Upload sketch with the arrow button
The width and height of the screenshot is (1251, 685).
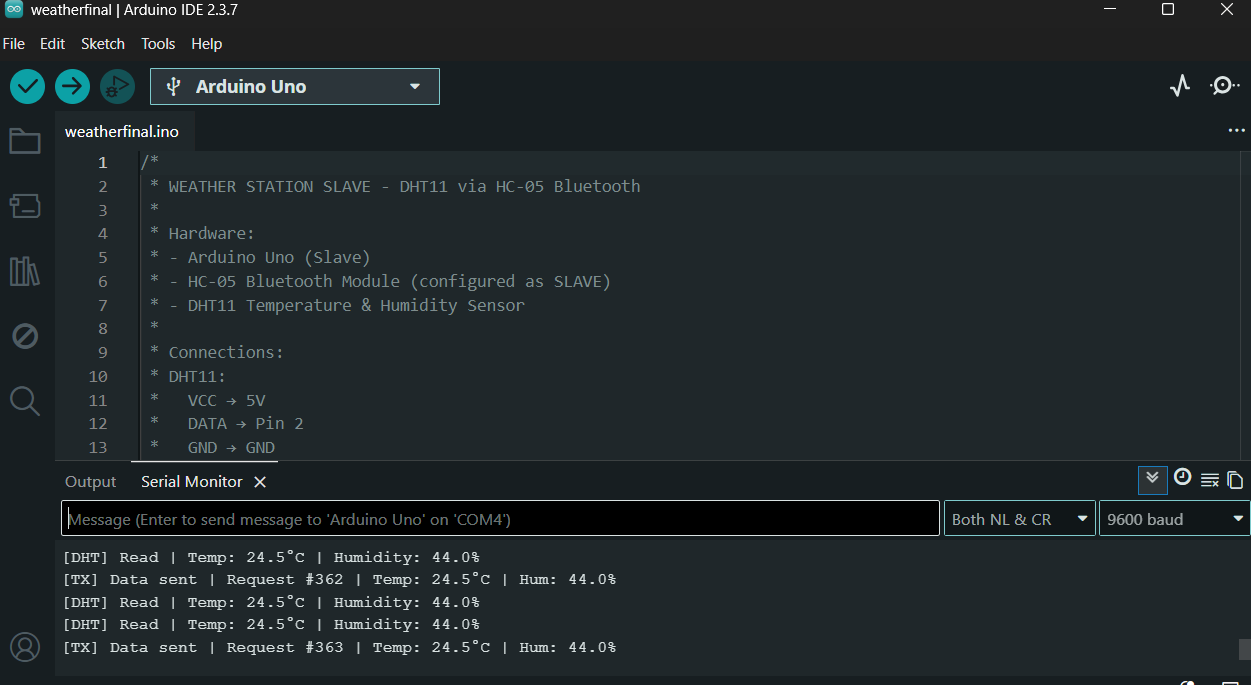[x=72, y=87]
